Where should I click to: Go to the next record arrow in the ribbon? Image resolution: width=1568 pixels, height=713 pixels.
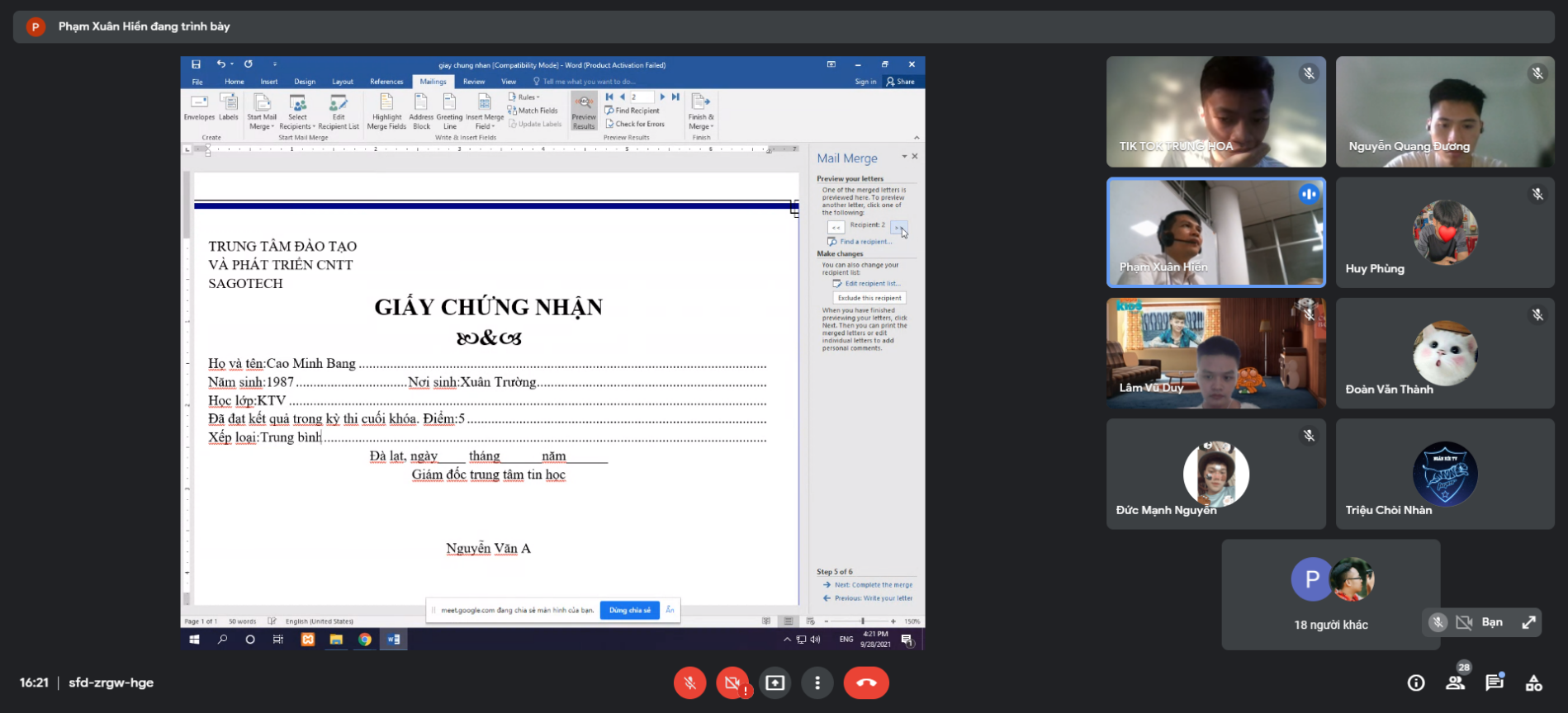(662, 97)
